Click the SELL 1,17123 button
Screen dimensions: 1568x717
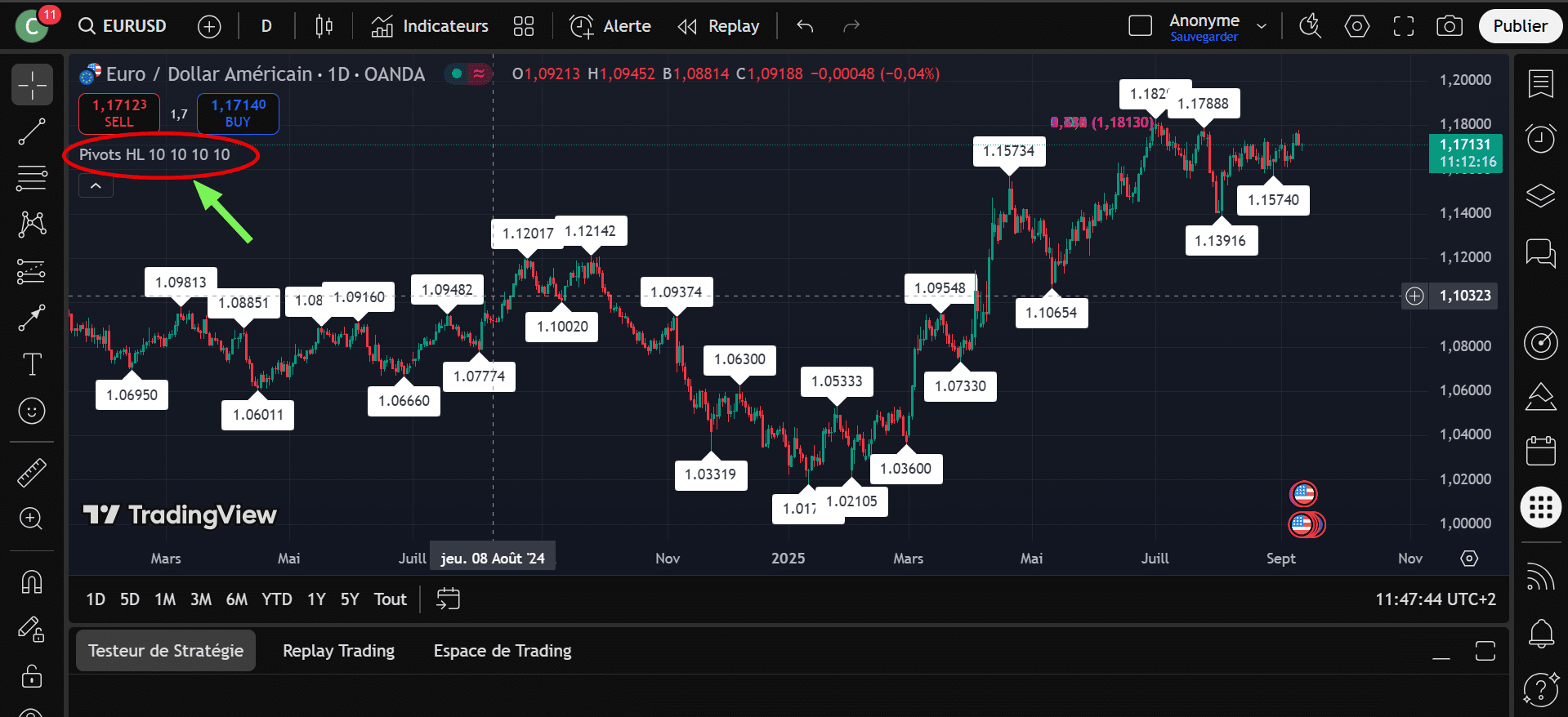click(119, 113)
